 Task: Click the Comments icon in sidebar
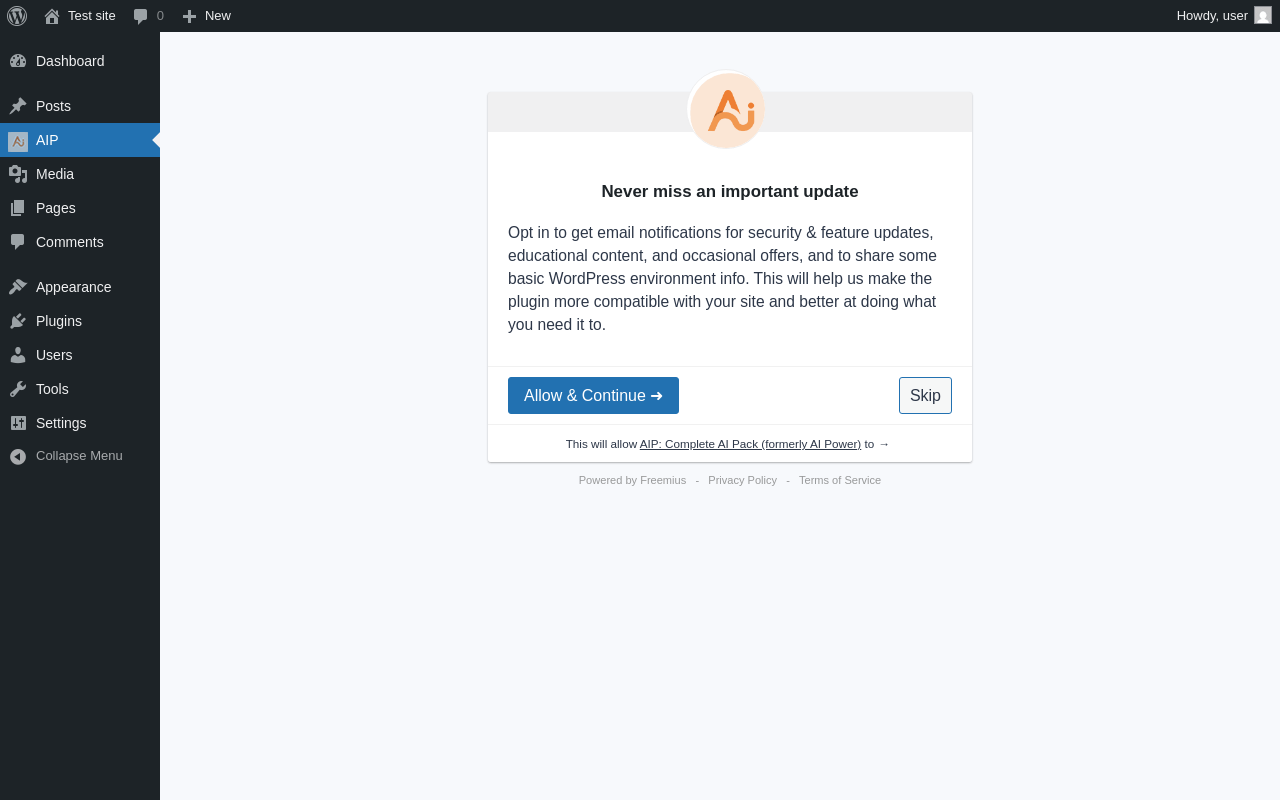(18, 242)
